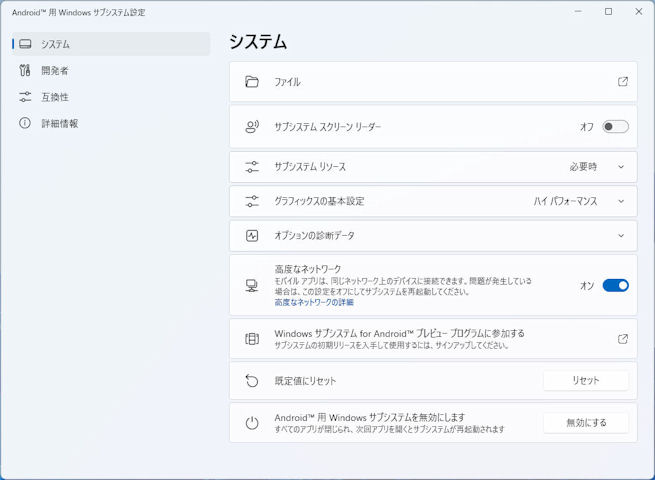Open サブシステム リソース dropdown showing 必要時

[x=583, y=167]
